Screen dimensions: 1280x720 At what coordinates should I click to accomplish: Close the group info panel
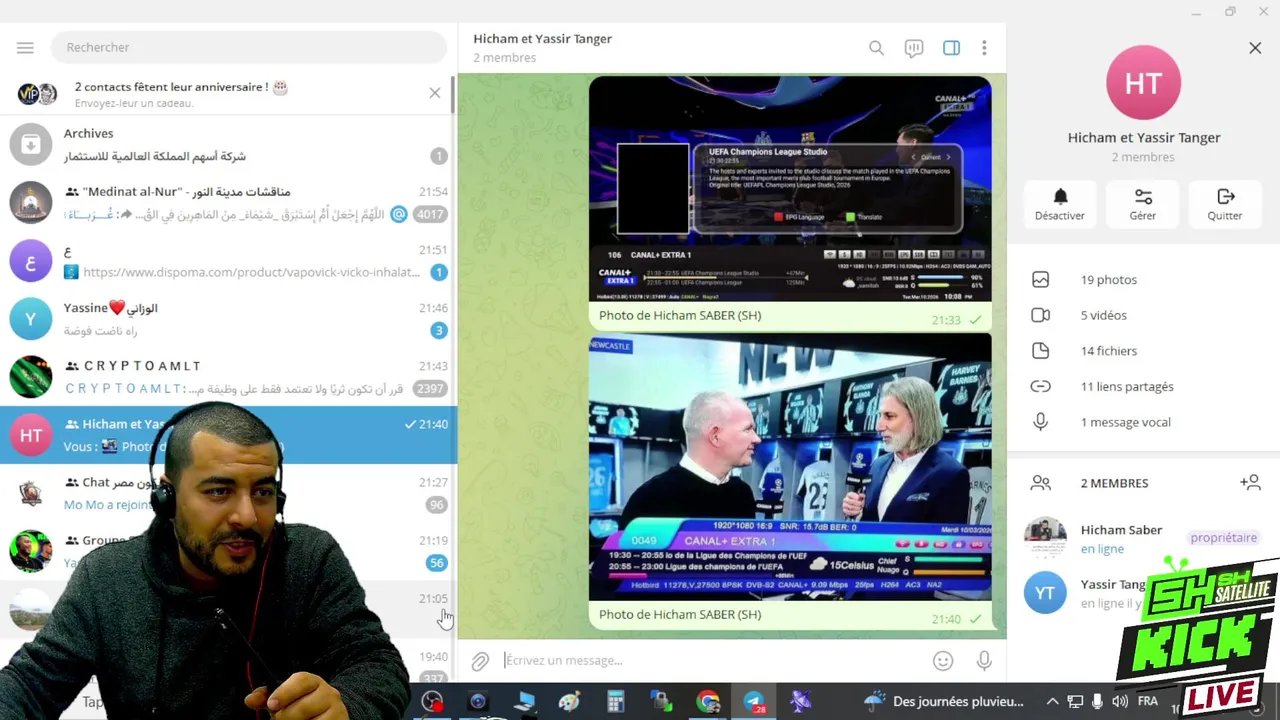(x=1255, y=47)
